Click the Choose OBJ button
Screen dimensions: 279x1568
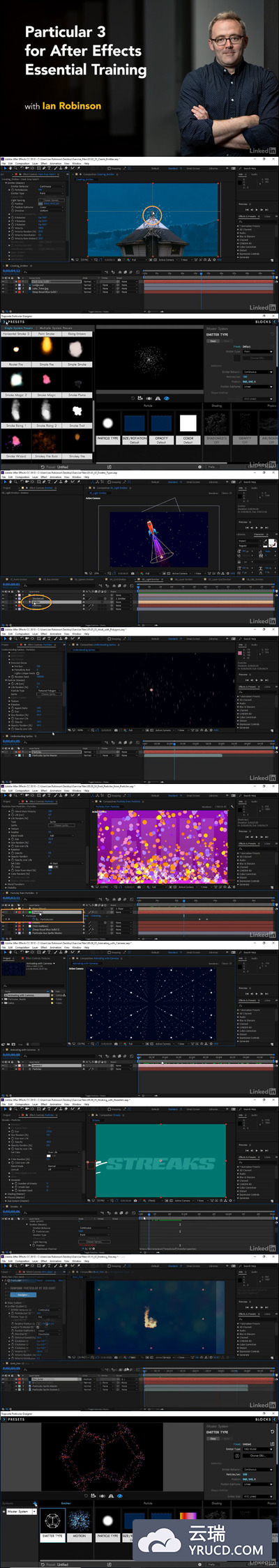tap(257, 1456)
